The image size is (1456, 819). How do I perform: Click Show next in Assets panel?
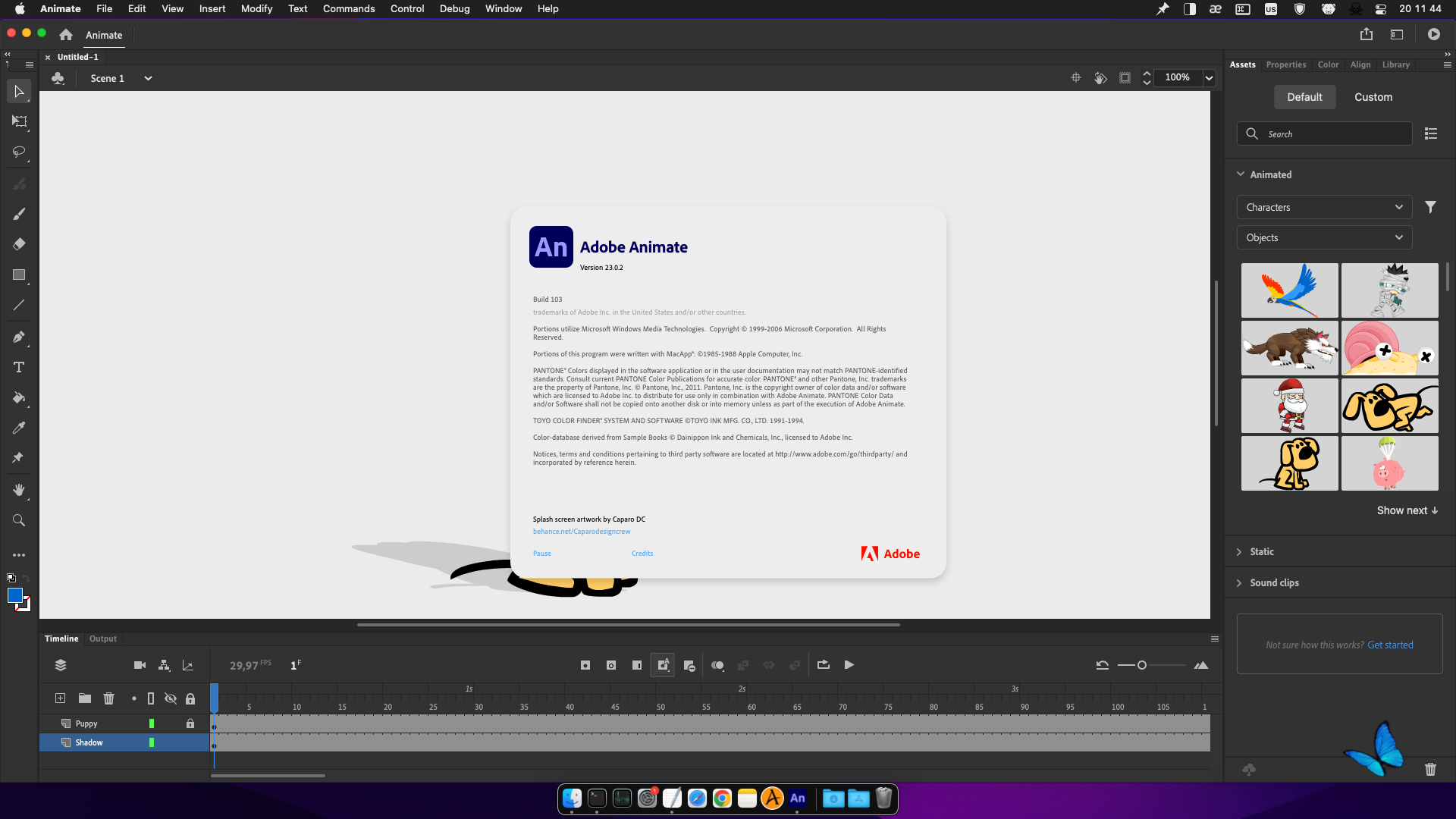click(x=1407, y=510)
